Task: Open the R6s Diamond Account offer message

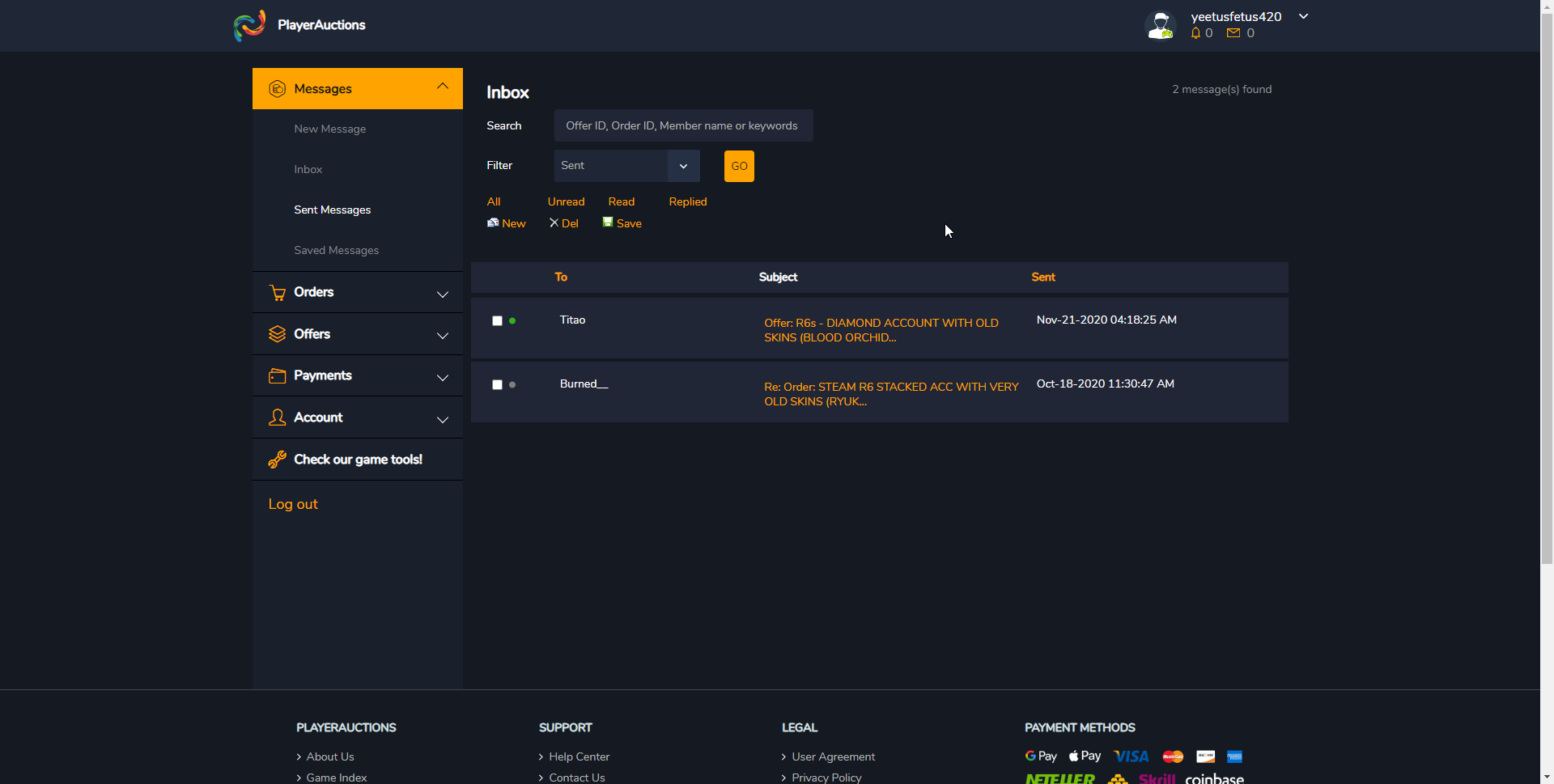Action: click(881, 330)
